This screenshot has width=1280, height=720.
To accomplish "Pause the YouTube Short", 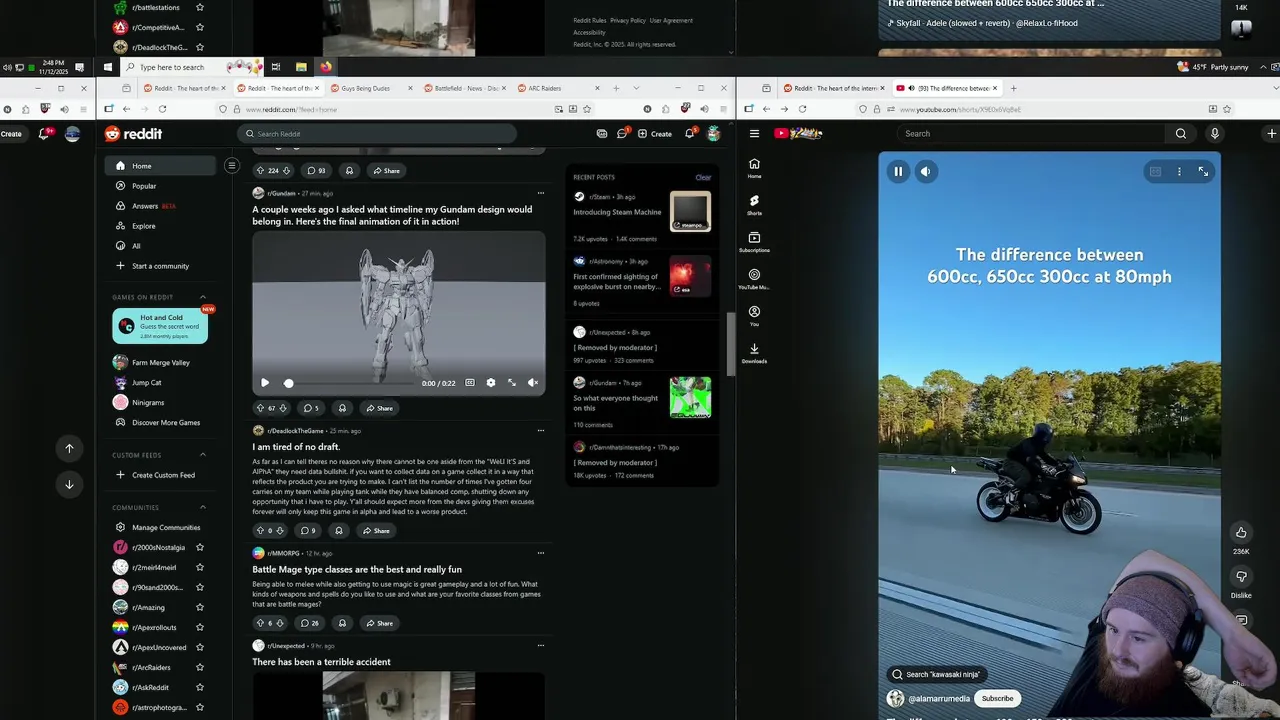I will pos(898,172).
